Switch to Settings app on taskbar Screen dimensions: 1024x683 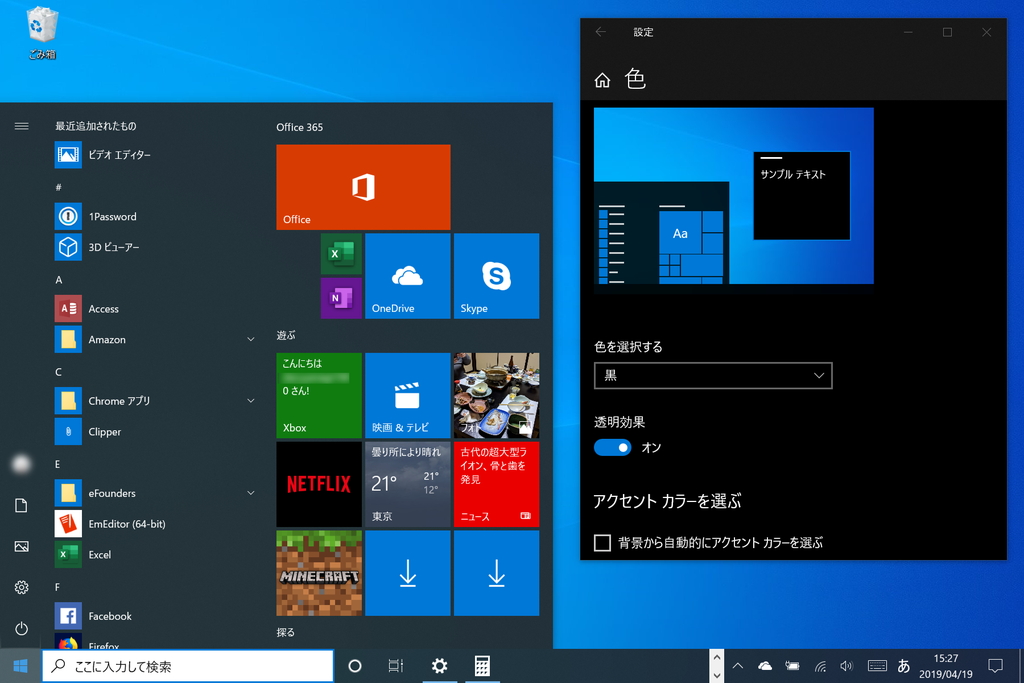[x=440, y=666]
